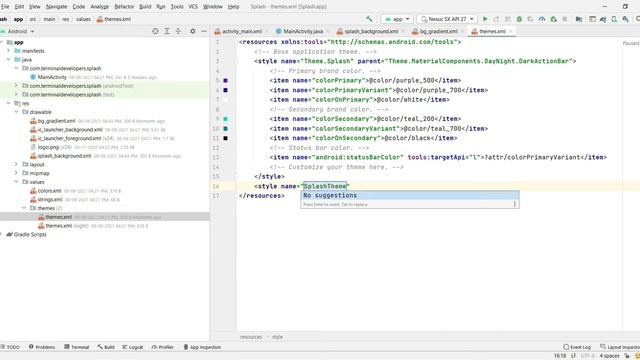640x360 pixels.
Task: Open the Terminal tool window
Action: pos(76,347)
